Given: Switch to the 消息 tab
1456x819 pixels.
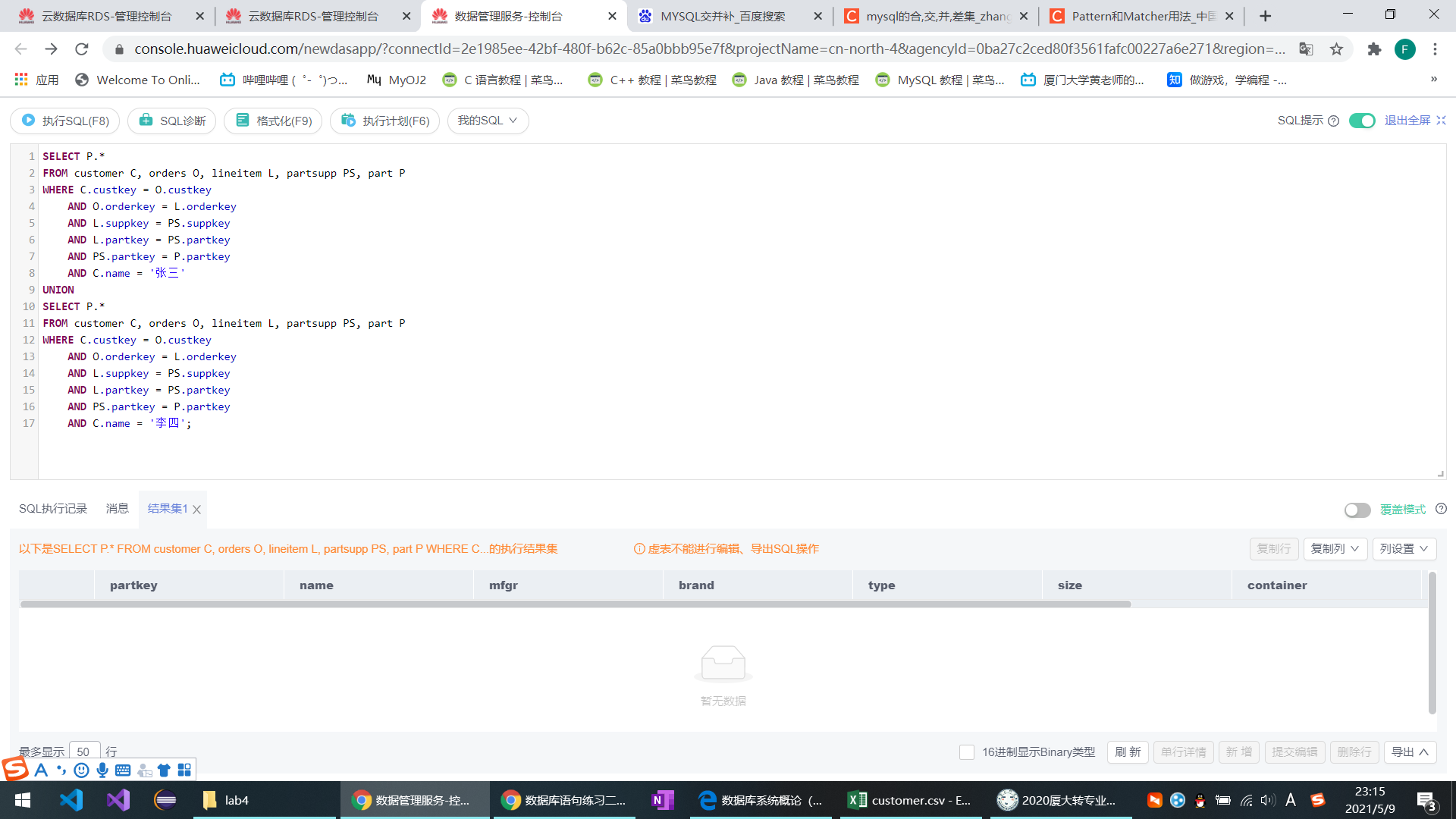Looking at the screenshot, I should 117,508.
